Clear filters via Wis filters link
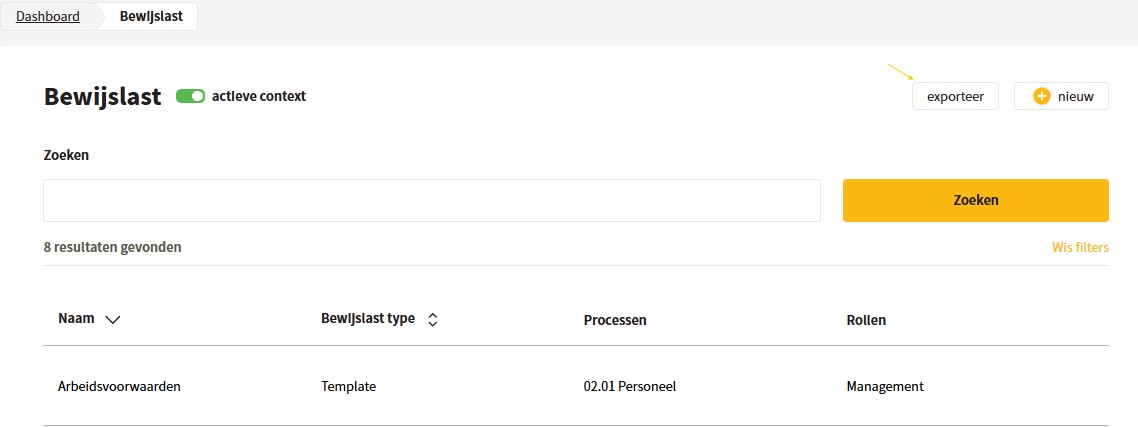This screenshot has height=427, width=1138. [x=1080, y=248]
